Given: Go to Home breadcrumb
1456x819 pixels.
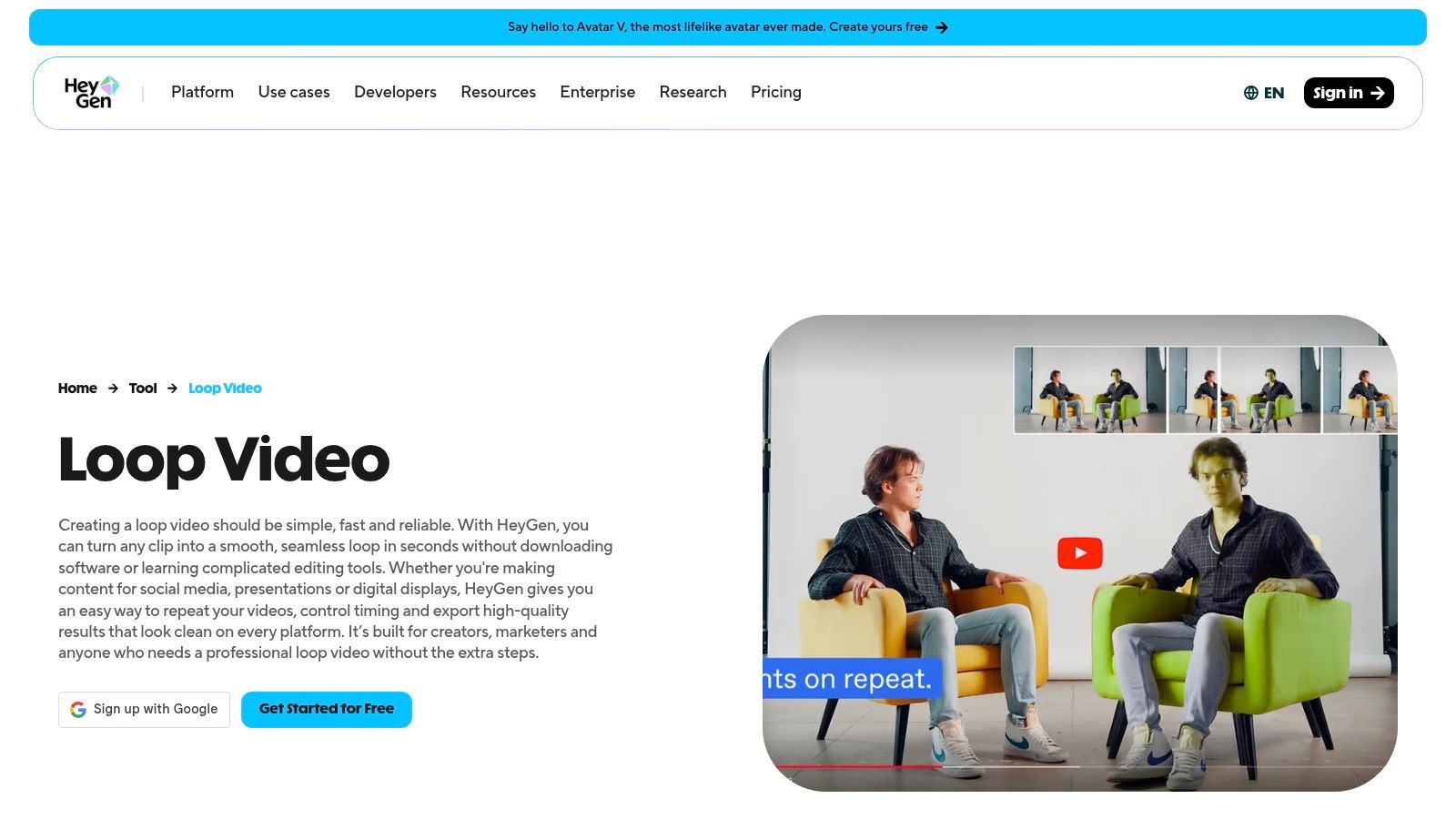Looking at the screenshot, I should point(77,388).
